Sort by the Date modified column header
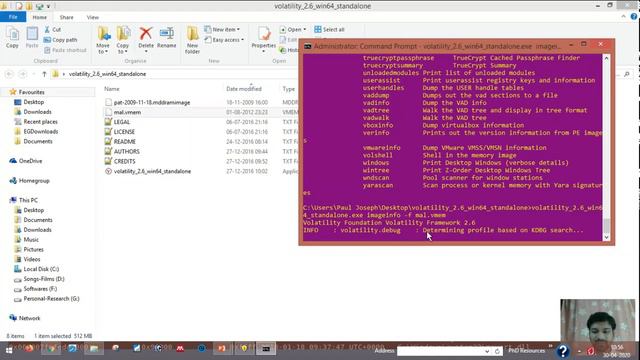 point(244,89)
